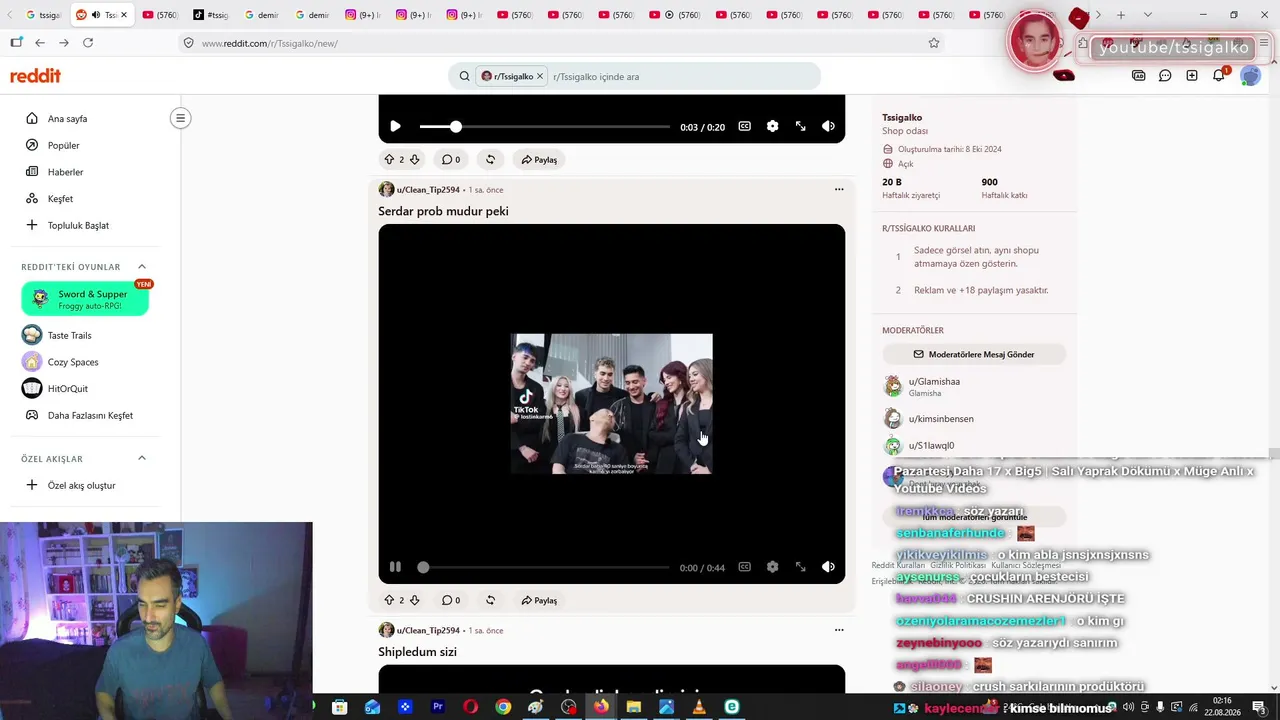Click award icon on Serdar prob post
The width and height of the screenshot is (1280, 720).
(490, 600)
